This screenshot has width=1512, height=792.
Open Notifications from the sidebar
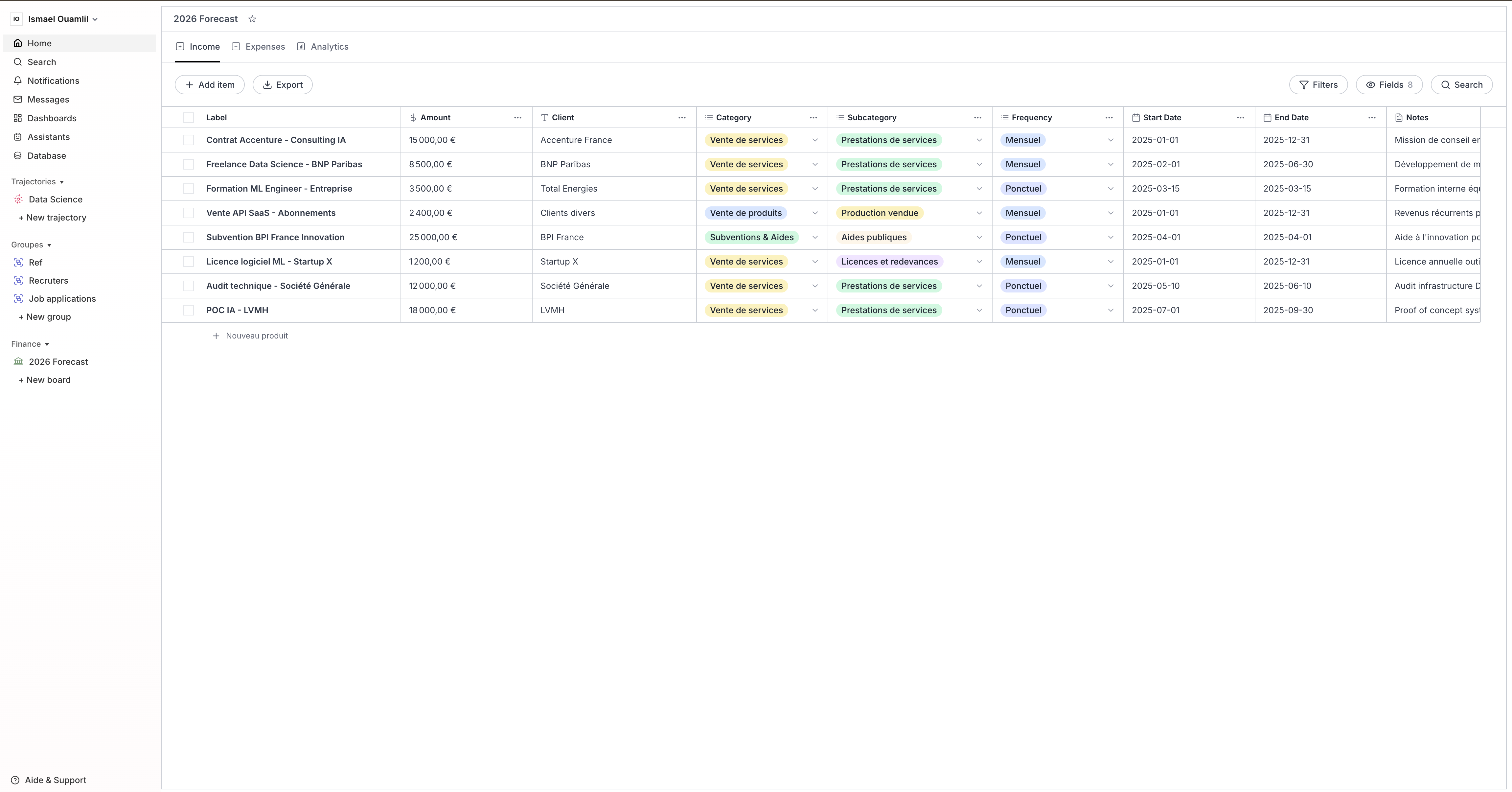pyautogui.click(x=54, y=81)
